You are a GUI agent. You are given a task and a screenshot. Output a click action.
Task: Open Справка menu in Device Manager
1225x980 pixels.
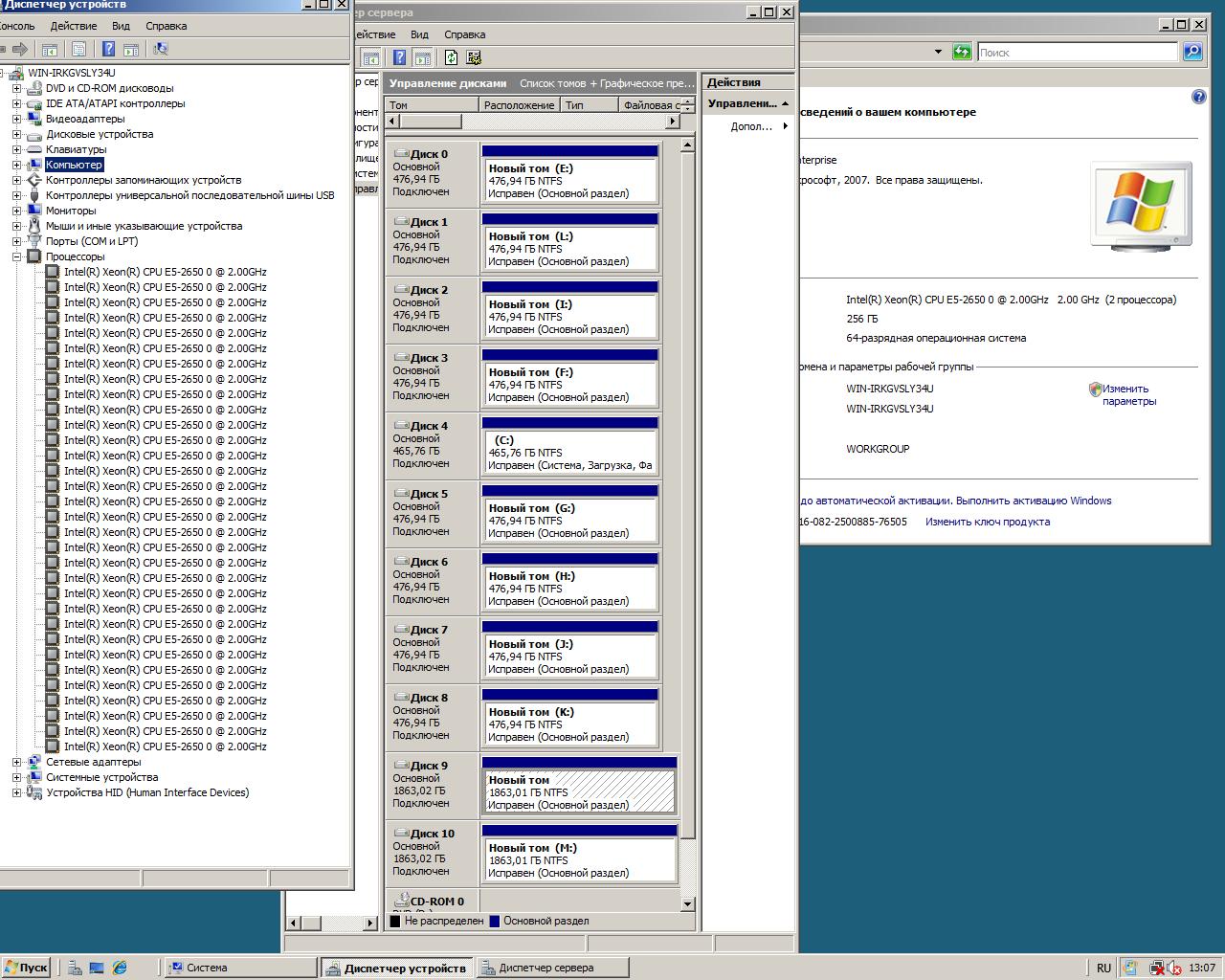tap(167, 26)
